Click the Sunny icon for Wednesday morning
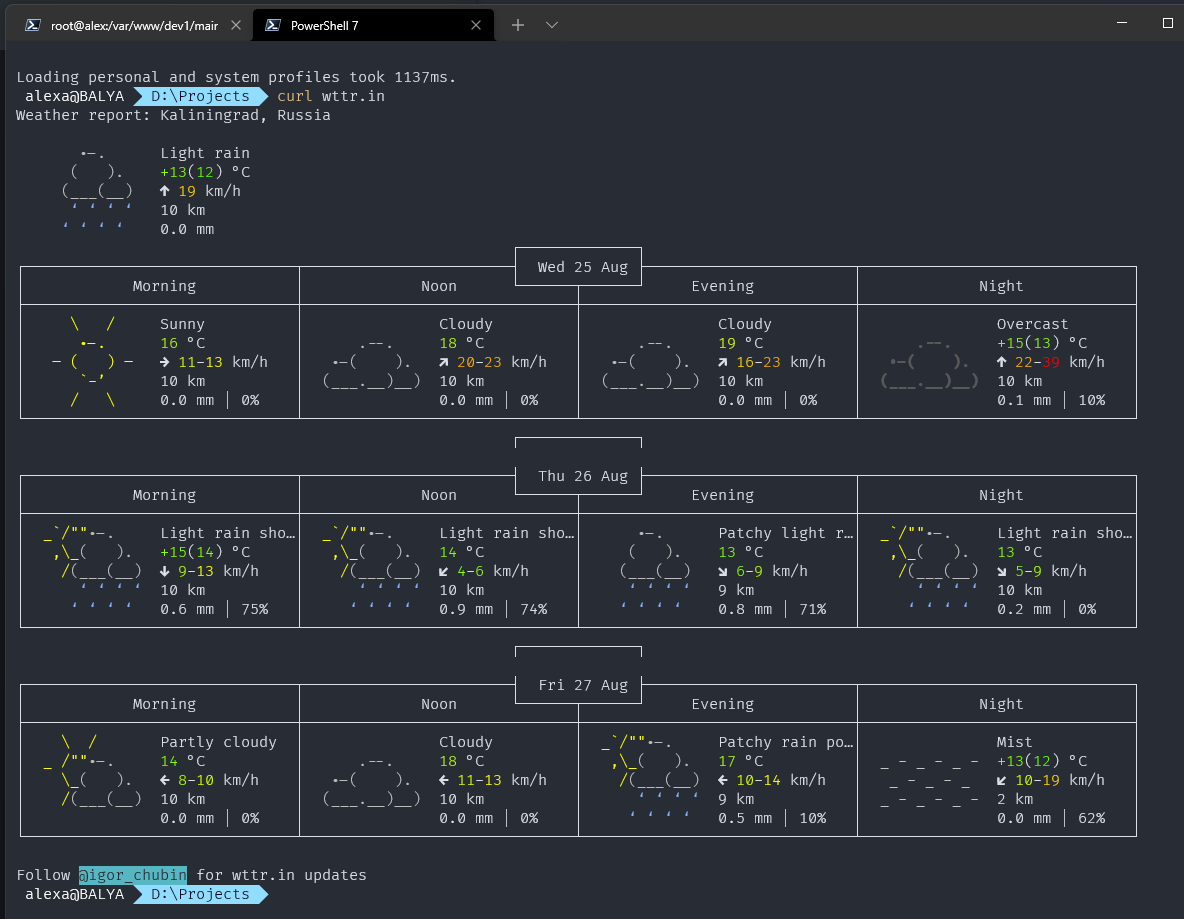Viewport: 1184px width, 919px height. (93, 362)
